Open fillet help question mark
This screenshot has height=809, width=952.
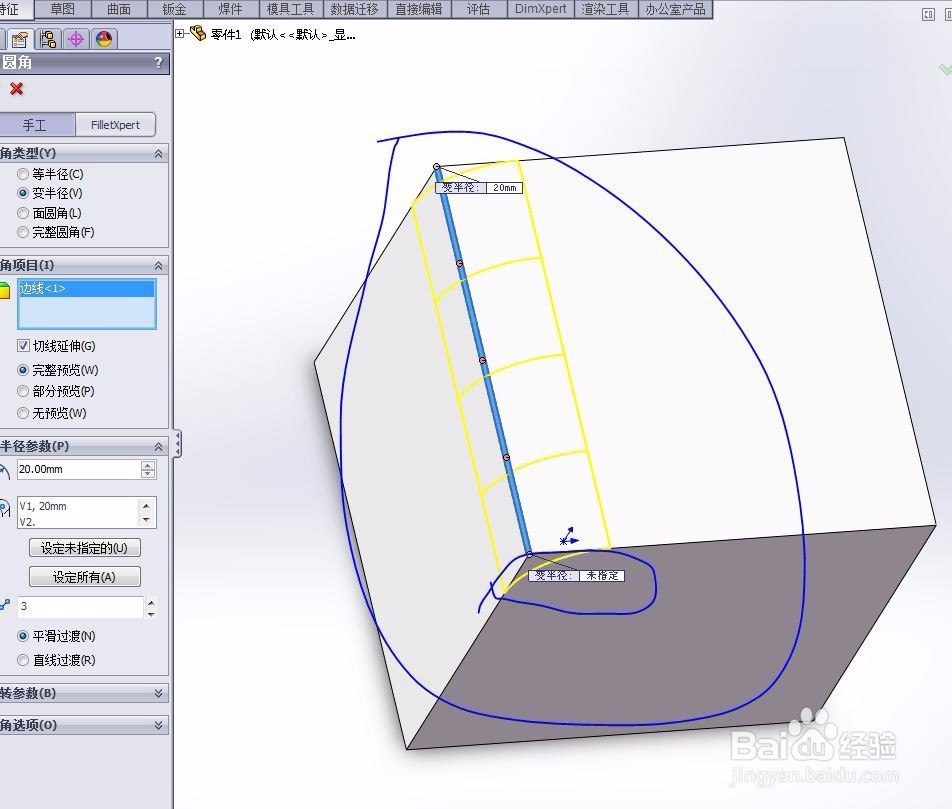point(158,63)
